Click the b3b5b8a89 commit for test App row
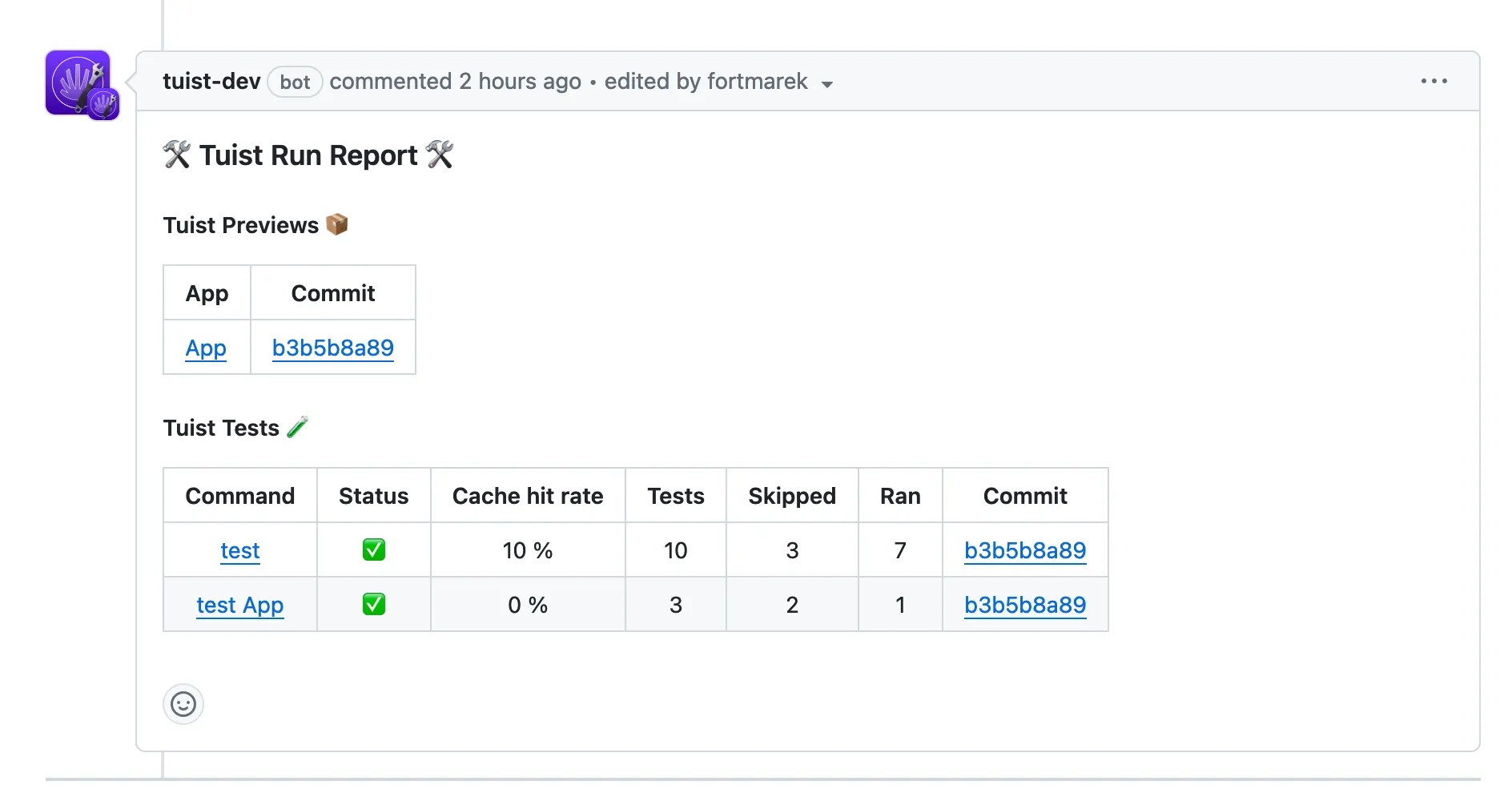 tap(1024, 606)
